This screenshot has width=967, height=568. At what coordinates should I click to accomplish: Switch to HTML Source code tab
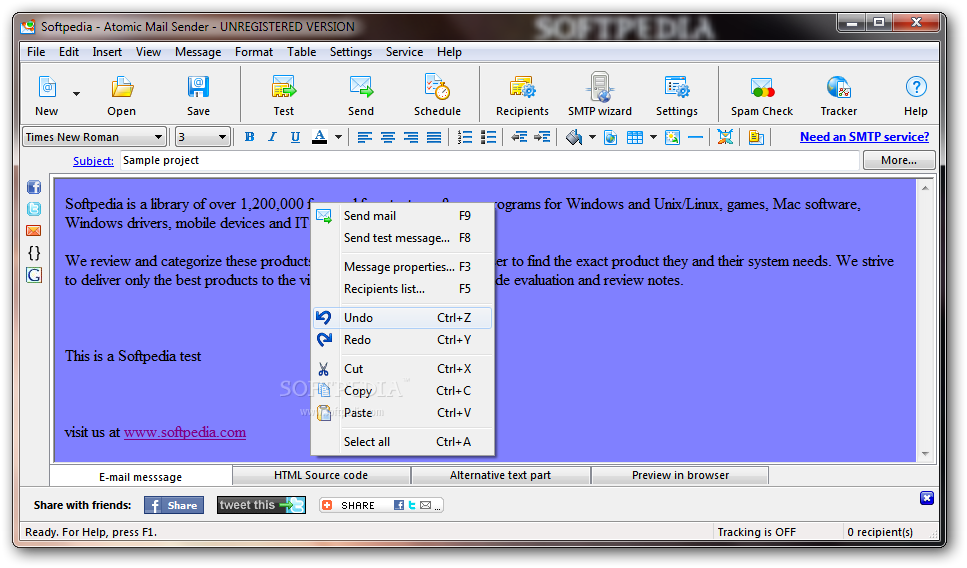(321, 475)
